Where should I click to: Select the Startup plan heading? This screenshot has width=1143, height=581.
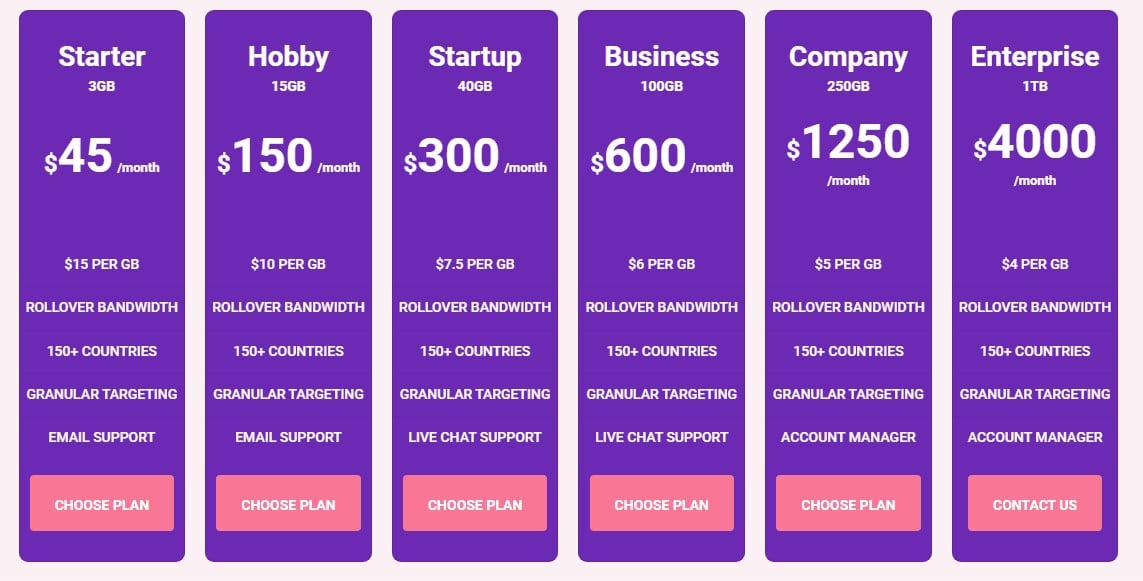click(x=475, y=57)
